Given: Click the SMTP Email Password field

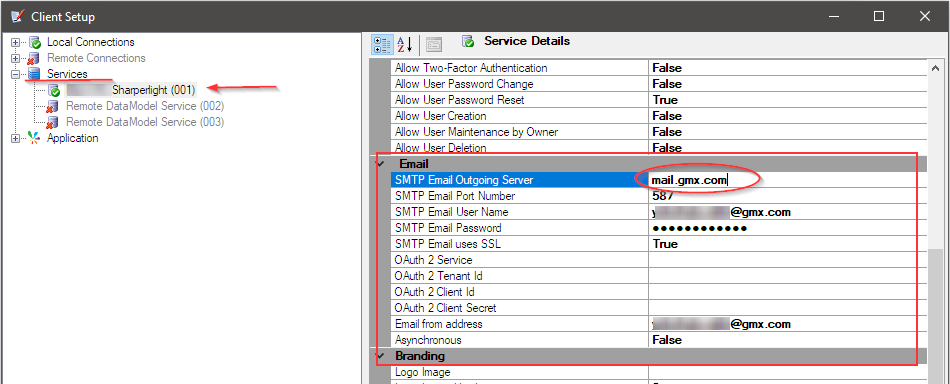Looking at the screenshot, I should pos(788,228).
